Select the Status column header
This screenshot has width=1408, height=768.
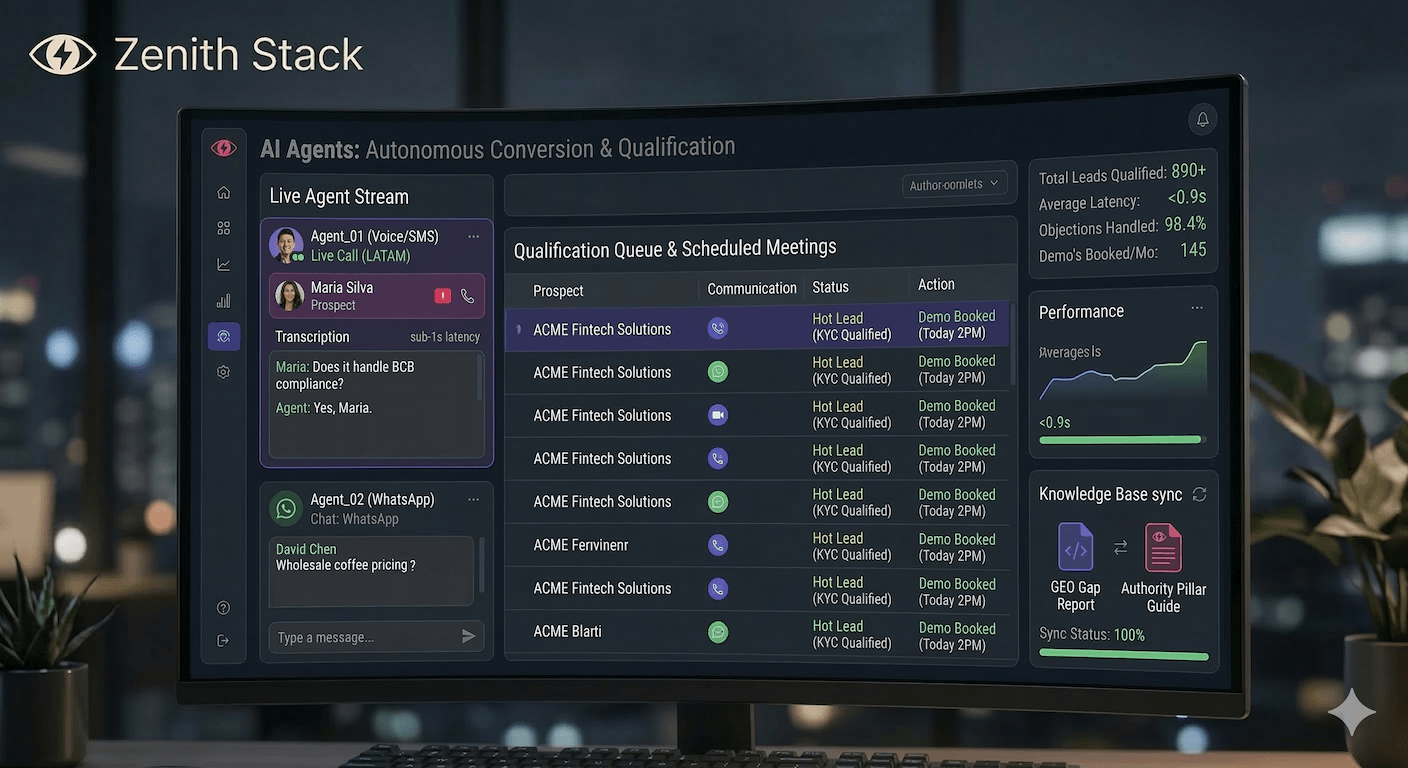click(830, 287)
